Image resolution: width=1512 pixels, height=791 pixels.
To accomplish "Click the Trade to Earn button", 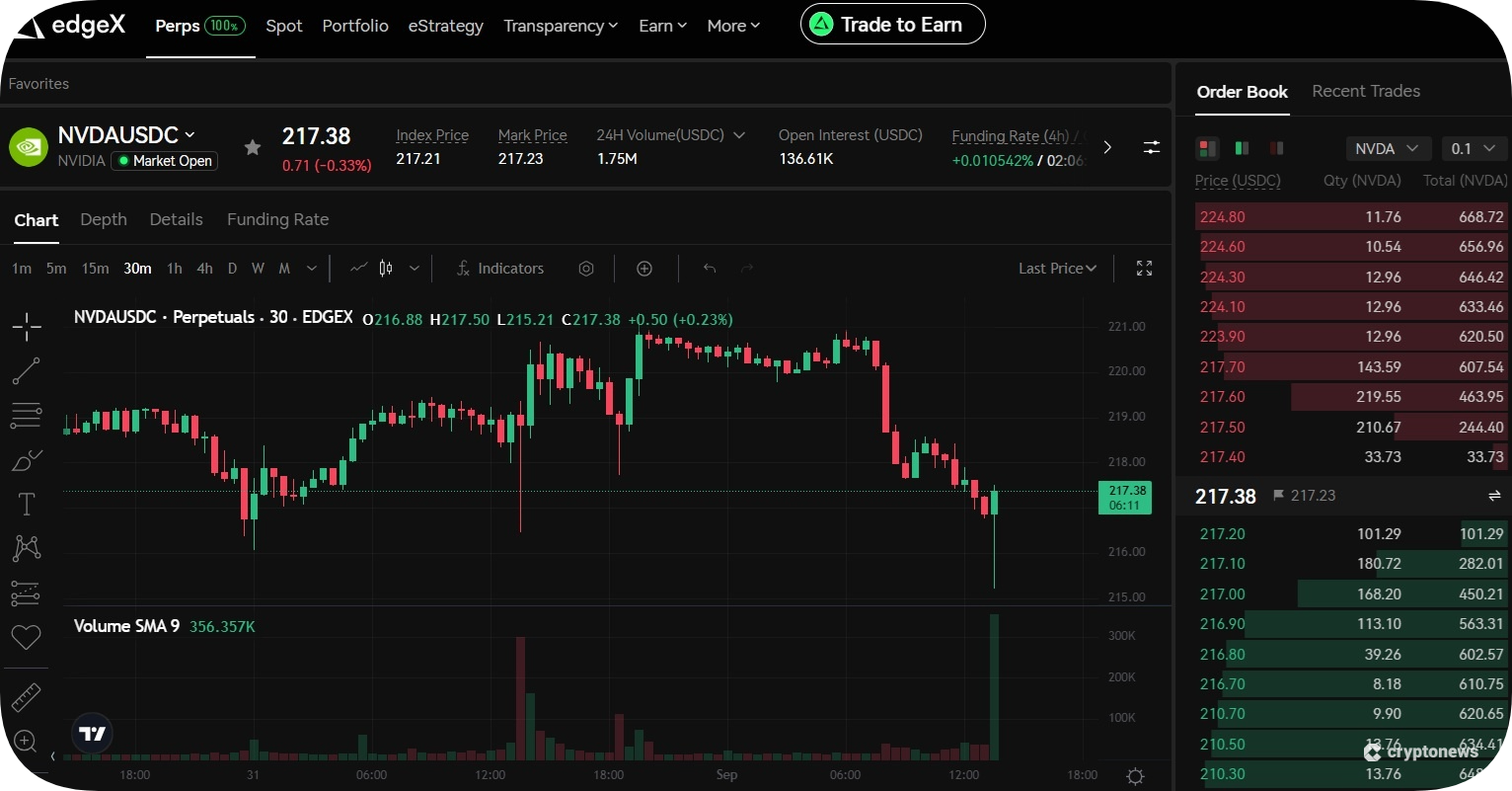I will click(x=893, y=25).
